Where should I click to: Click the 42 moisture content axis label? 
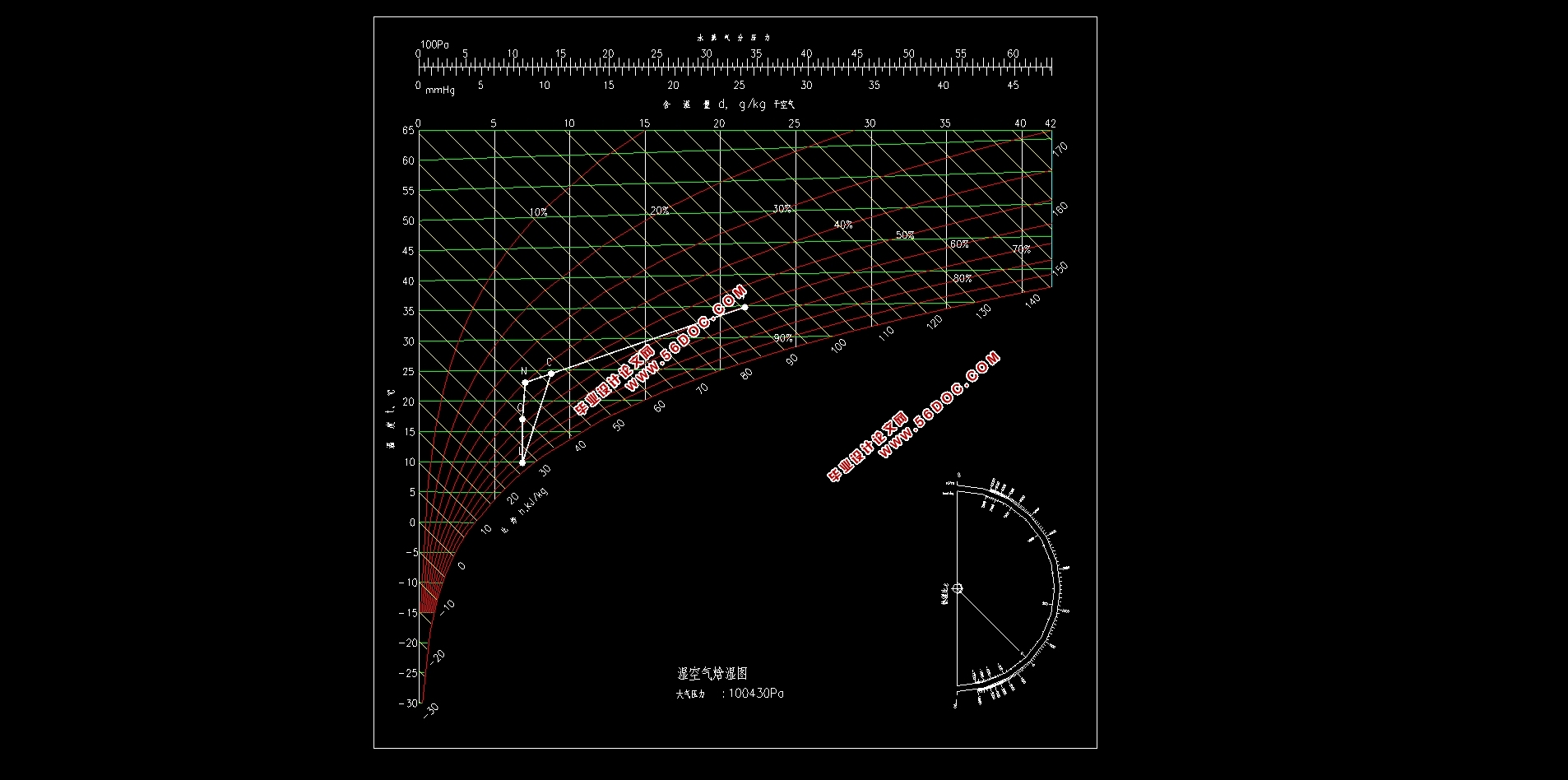tap(1051, 123)
